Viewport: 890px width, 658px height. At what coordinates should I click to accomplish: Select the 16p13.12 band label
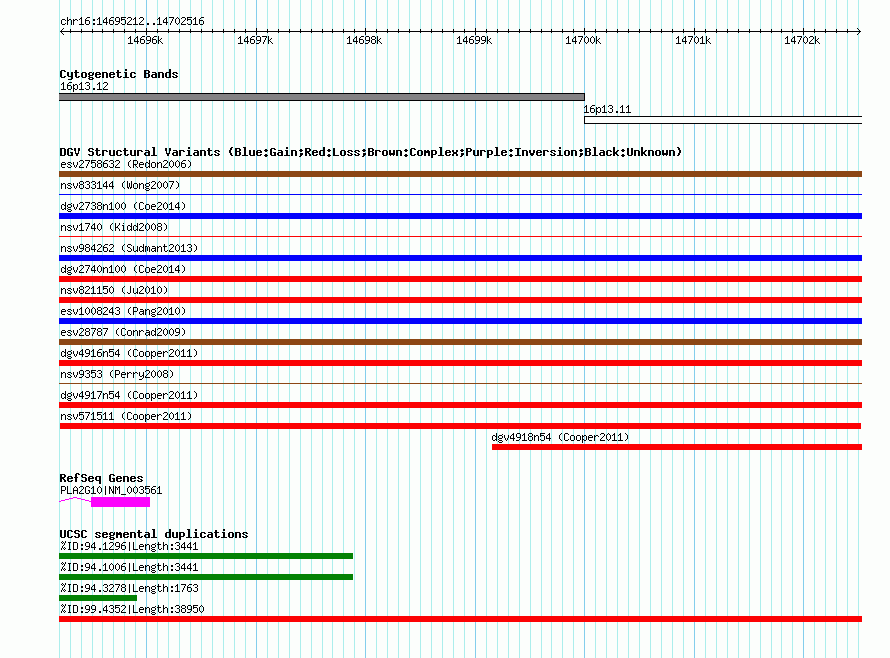point(84,86)
